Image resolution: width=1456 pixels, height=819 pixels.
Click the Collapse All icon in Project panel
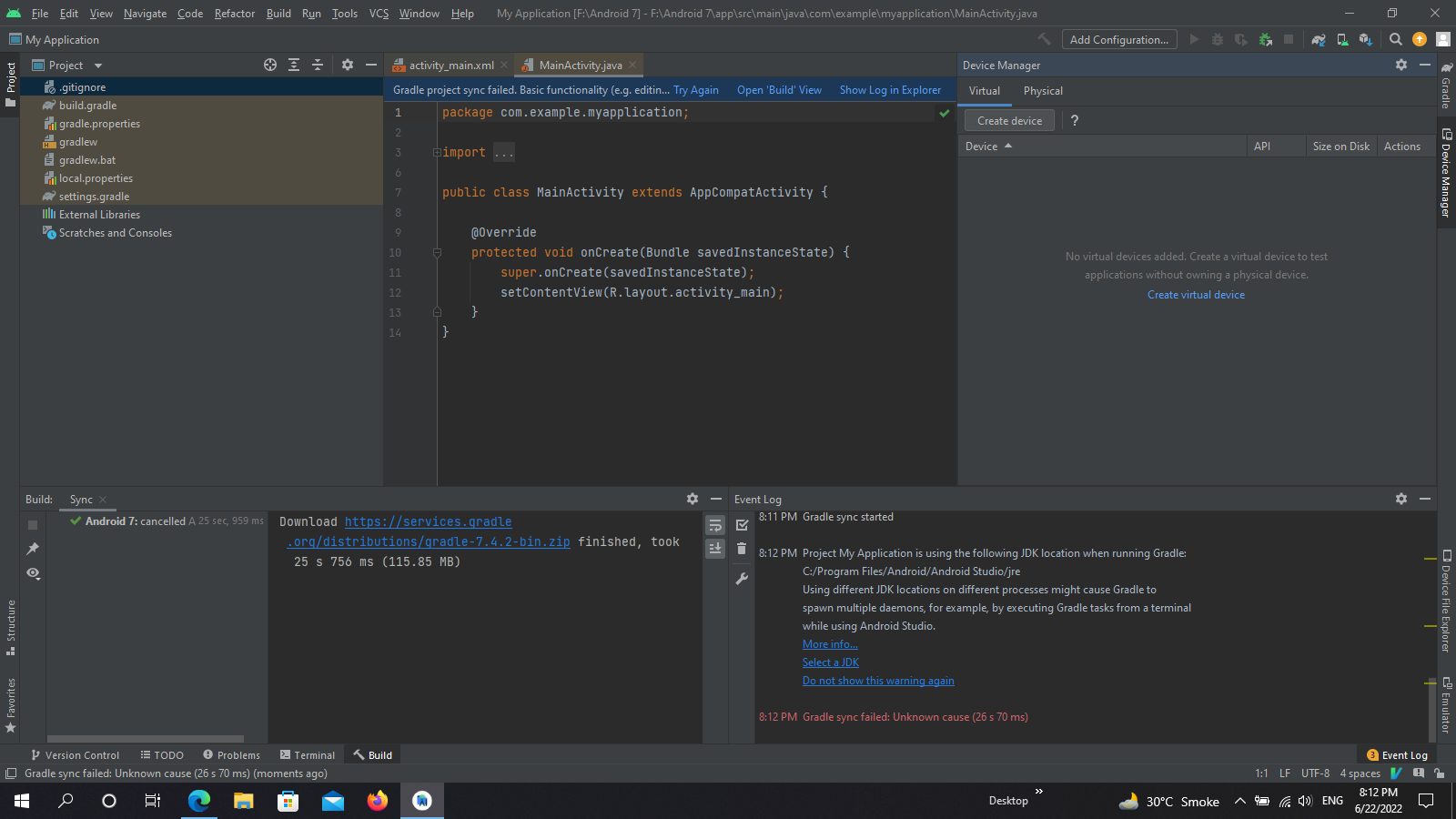pos(318,65)
